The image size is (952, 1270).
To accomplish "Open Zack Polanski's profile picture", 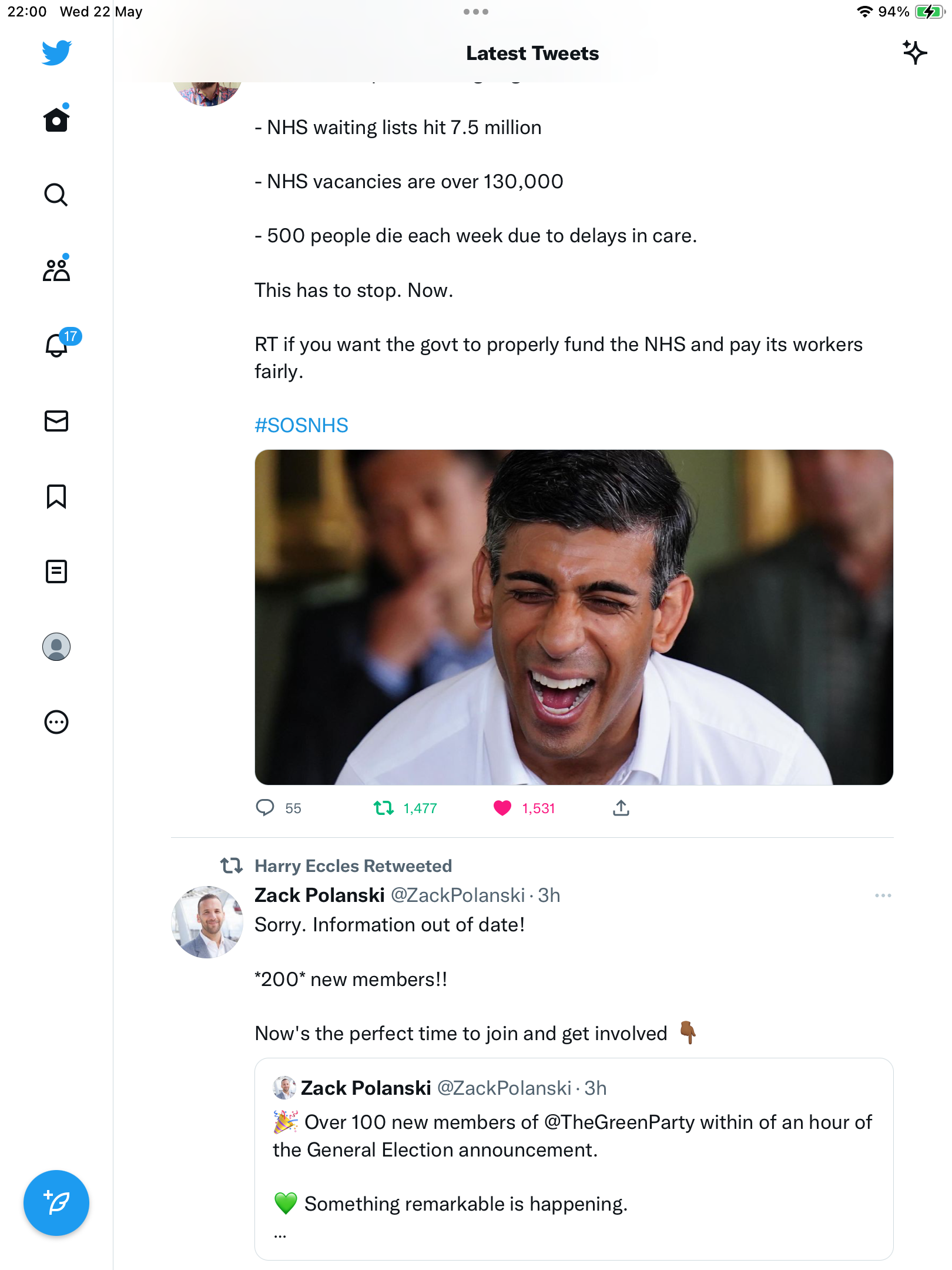I will (x=207, y=922).
